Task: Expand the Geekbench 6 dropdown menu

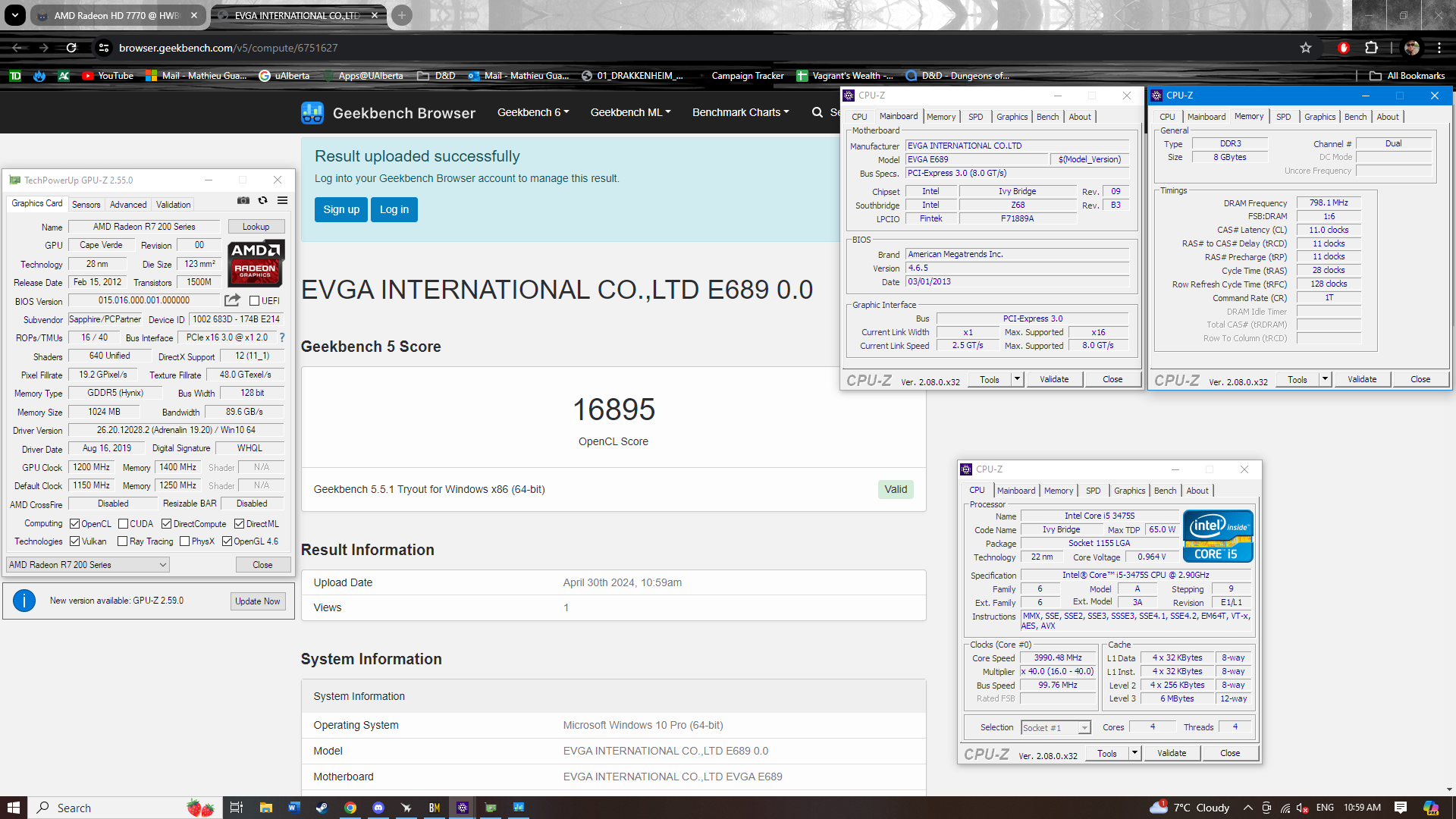Action: coord(533,112)
